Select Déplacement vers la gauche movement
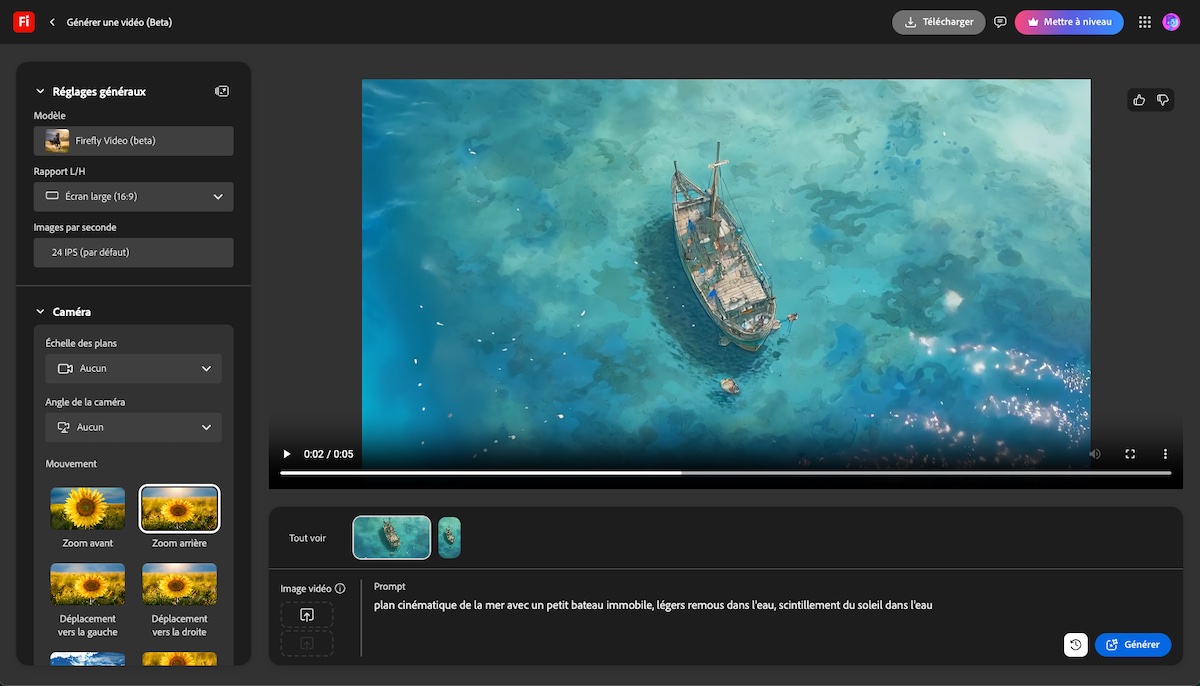 [x=88, y=584]
